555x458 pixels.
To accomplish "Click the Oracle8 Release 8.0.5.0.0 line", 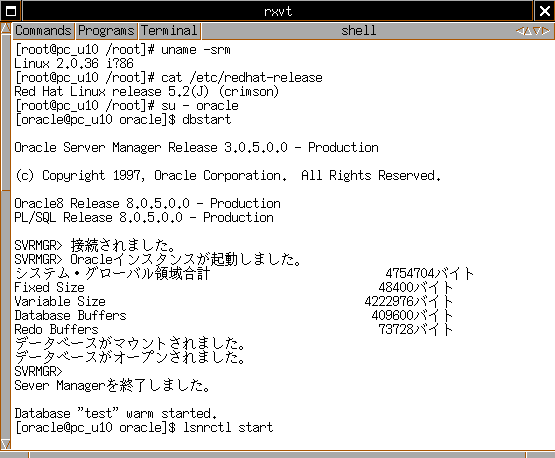I will (147, 204).
